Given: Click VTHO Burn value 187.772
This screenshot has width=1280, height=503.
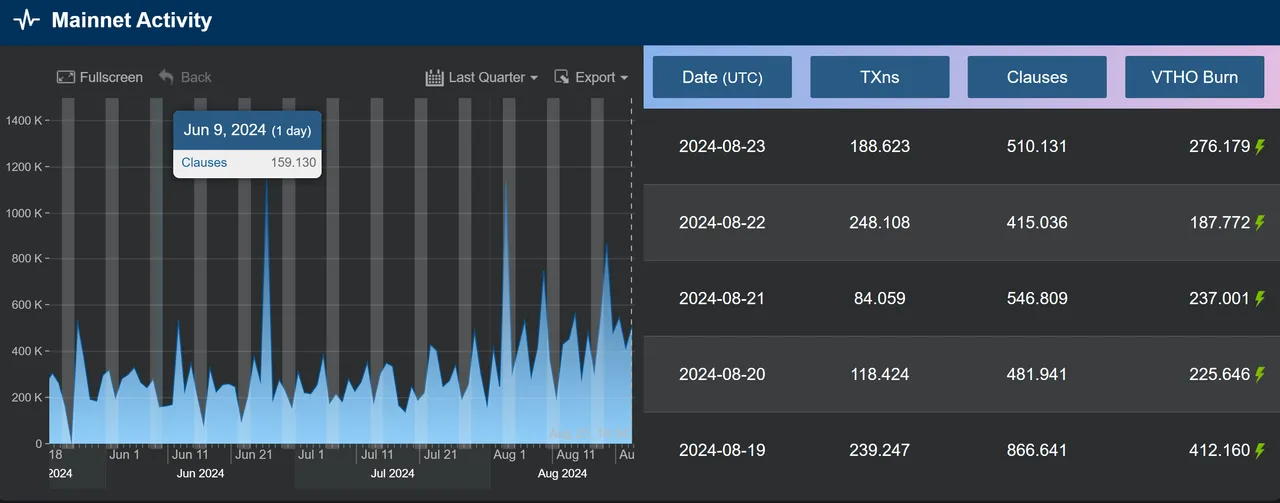Looking at the screenshot, I should (x=1220, y=222).
